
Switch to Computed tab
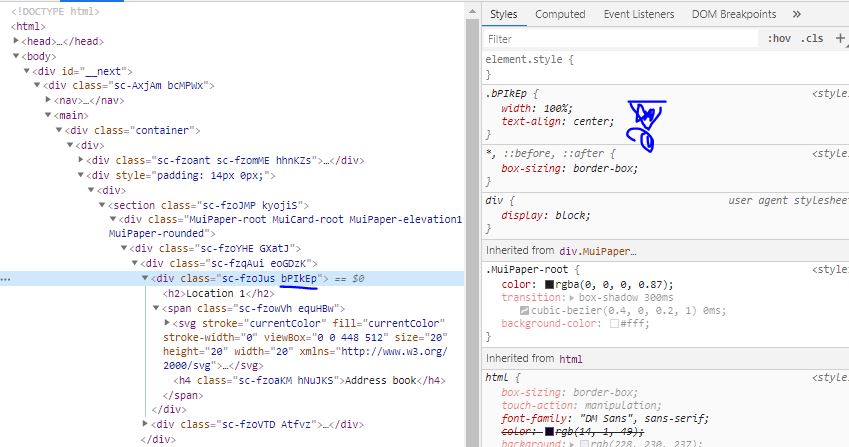coord(560,14)
